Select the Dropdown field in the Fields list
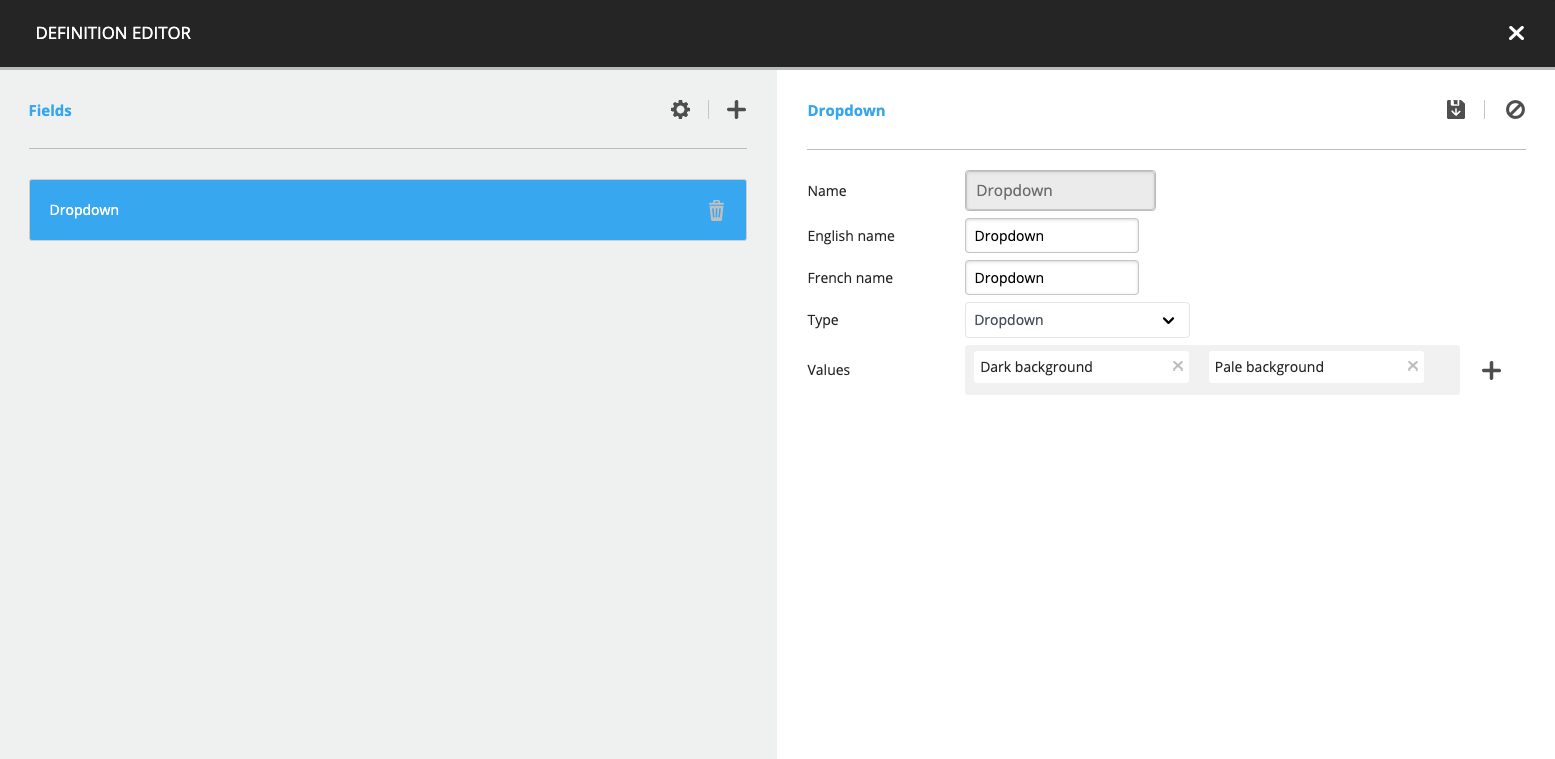The width and height of the screenshot is (1555, 759). click(x=300, y=210)
